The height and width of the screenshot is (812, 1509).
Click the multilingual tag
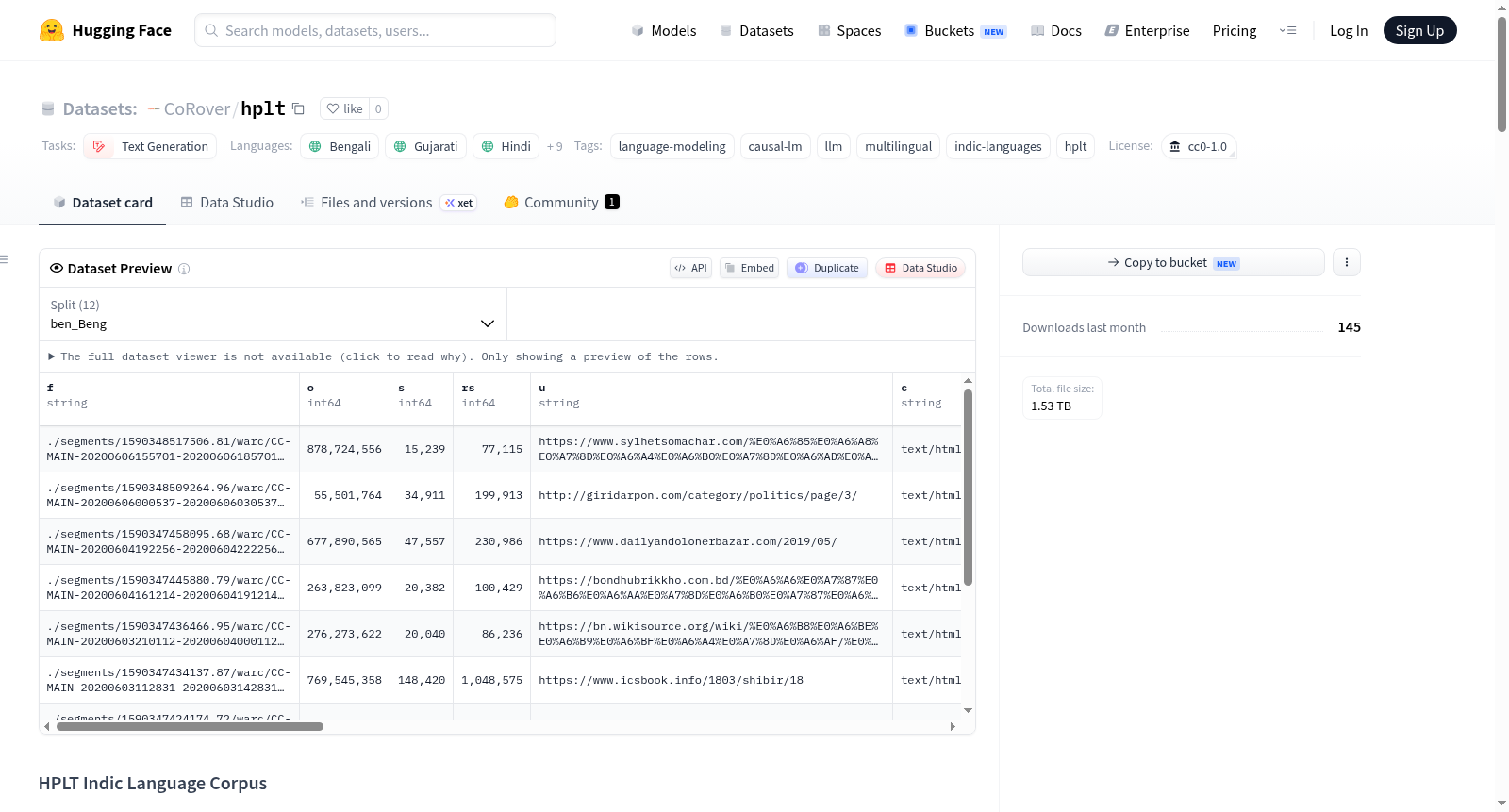pyautogui.click(x=899, y=146)
